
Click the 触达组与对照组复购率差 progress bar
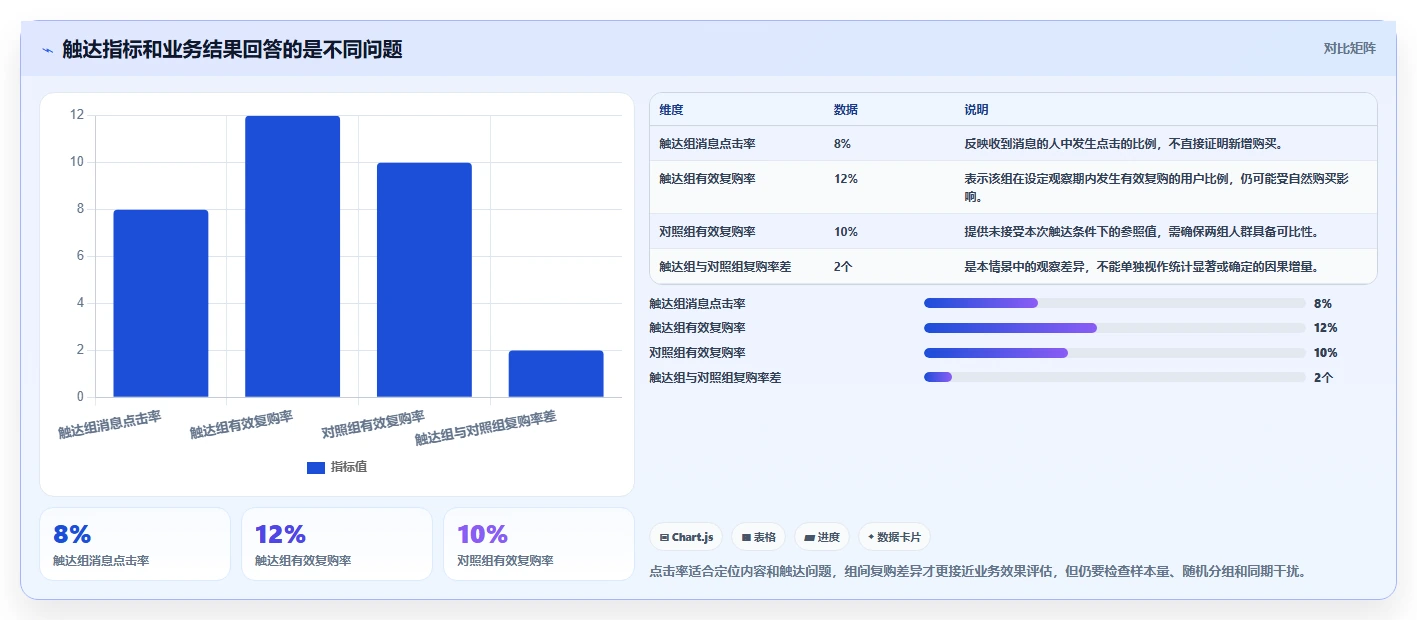[x=1115, y=377]
